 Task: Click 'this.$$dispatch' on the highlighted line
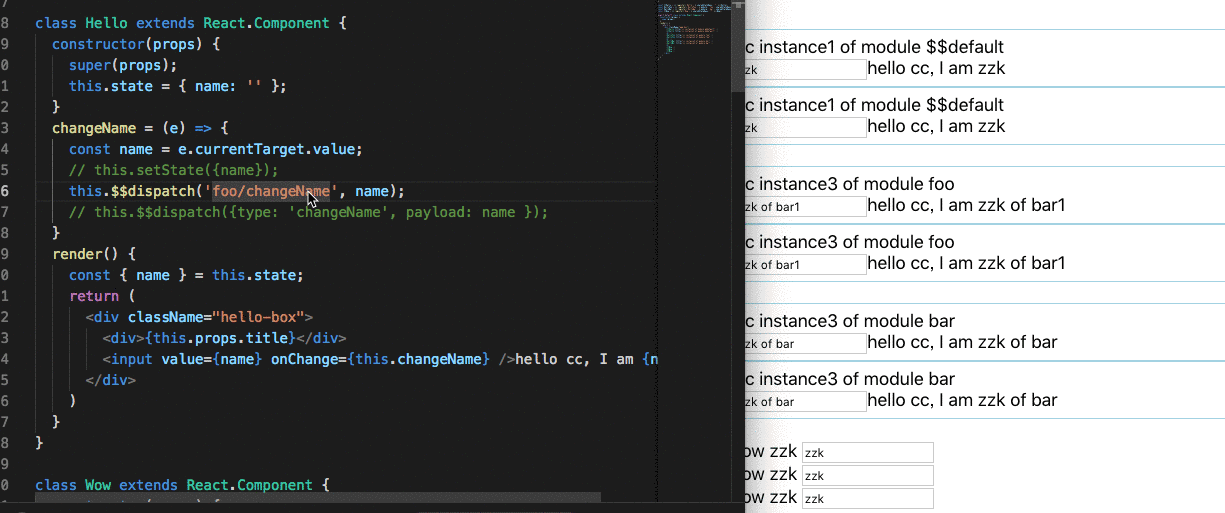(133, 191)
